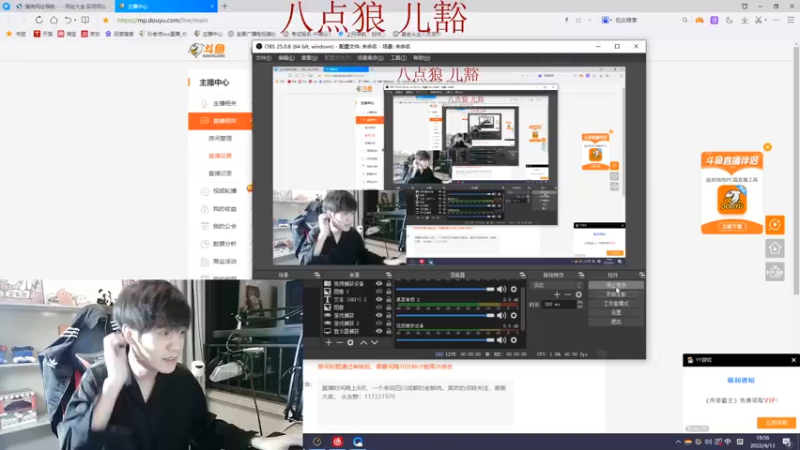Reload the browser page

coord(39,20)
